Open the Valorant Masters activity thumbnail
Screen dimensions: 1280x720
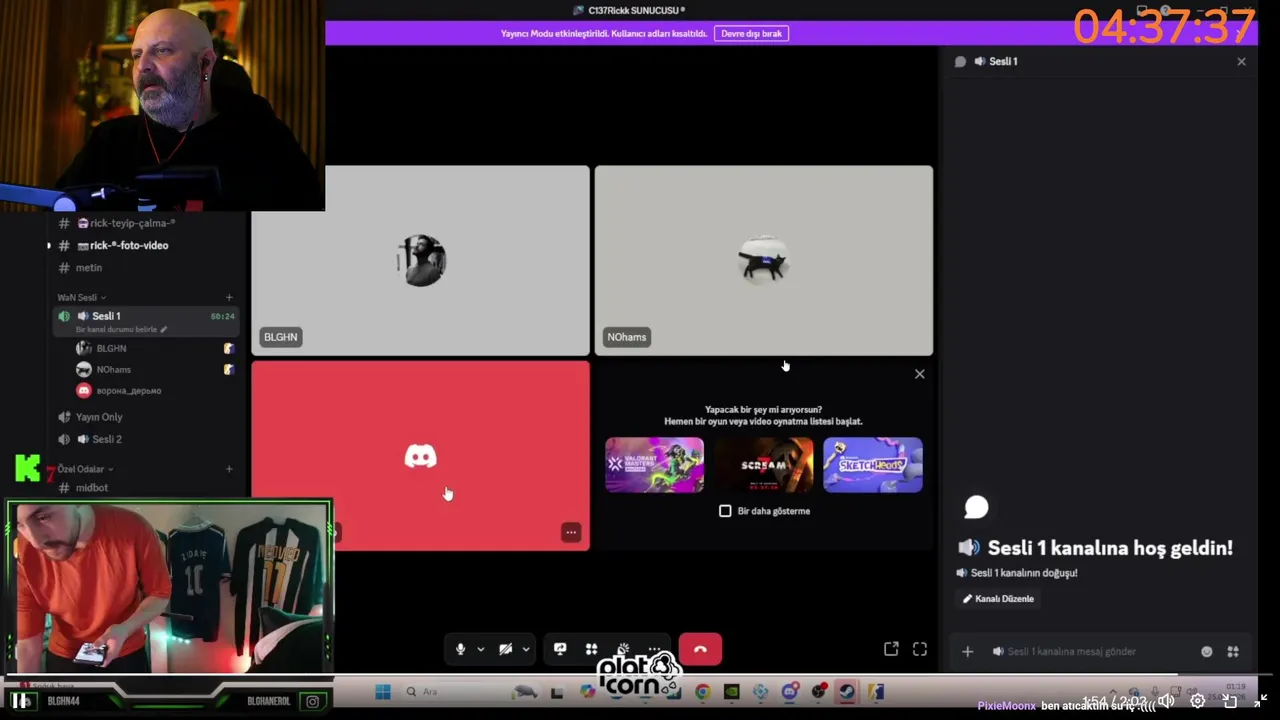point(654,465)
